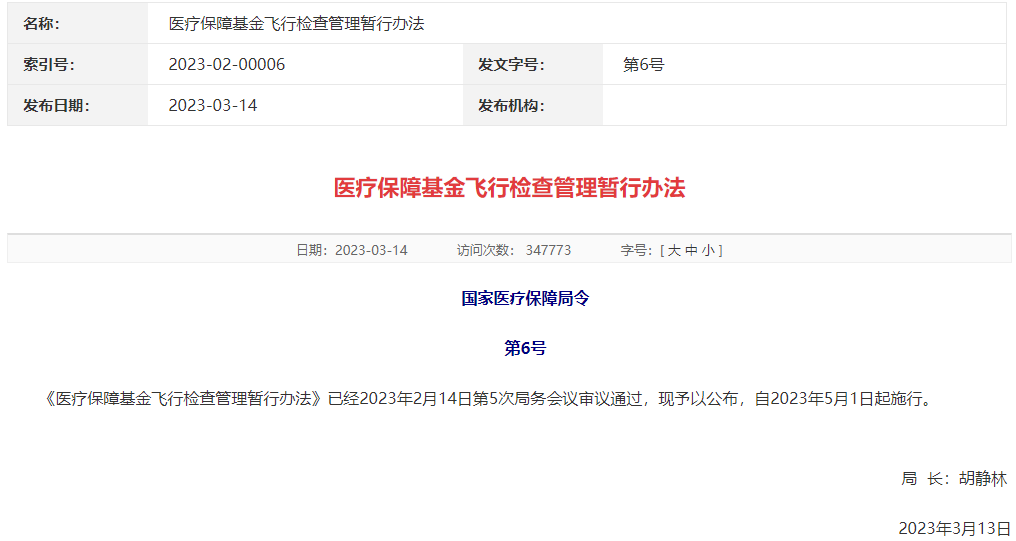Click the document name in the 名称 row

click(x=296, y=23)
